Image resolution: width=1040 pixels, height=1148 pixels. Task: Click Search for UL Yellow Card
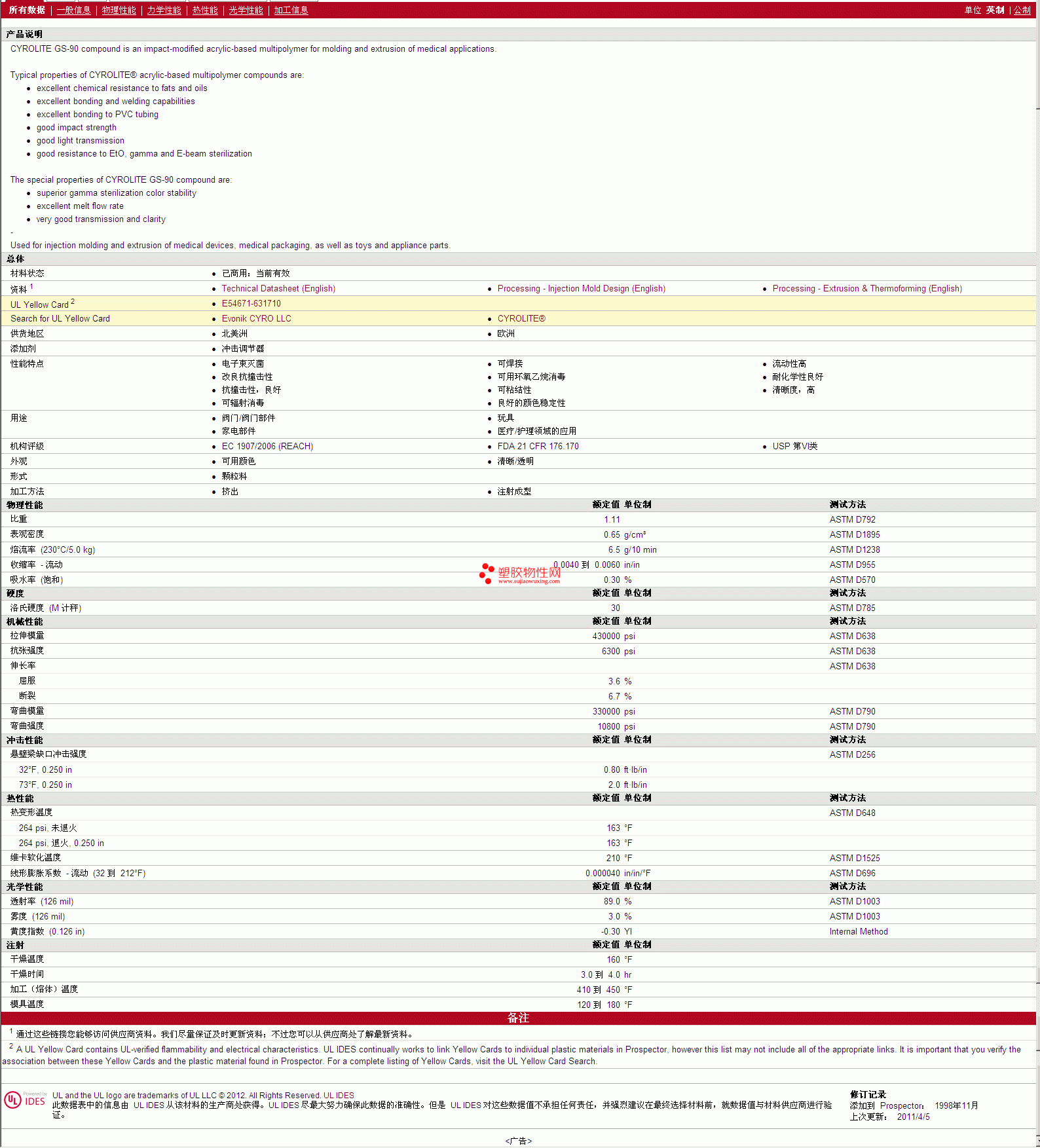(60, 319)
